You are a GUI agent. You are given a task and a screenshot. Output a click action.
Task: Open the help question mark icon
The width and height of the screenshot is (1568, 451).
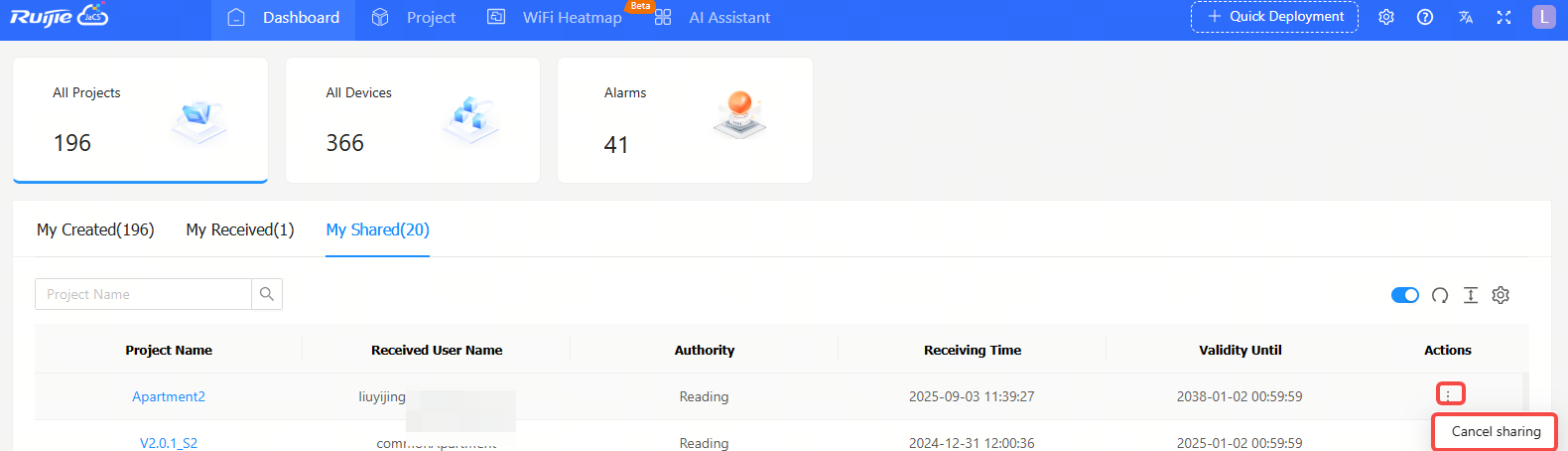pos(1425,17)
